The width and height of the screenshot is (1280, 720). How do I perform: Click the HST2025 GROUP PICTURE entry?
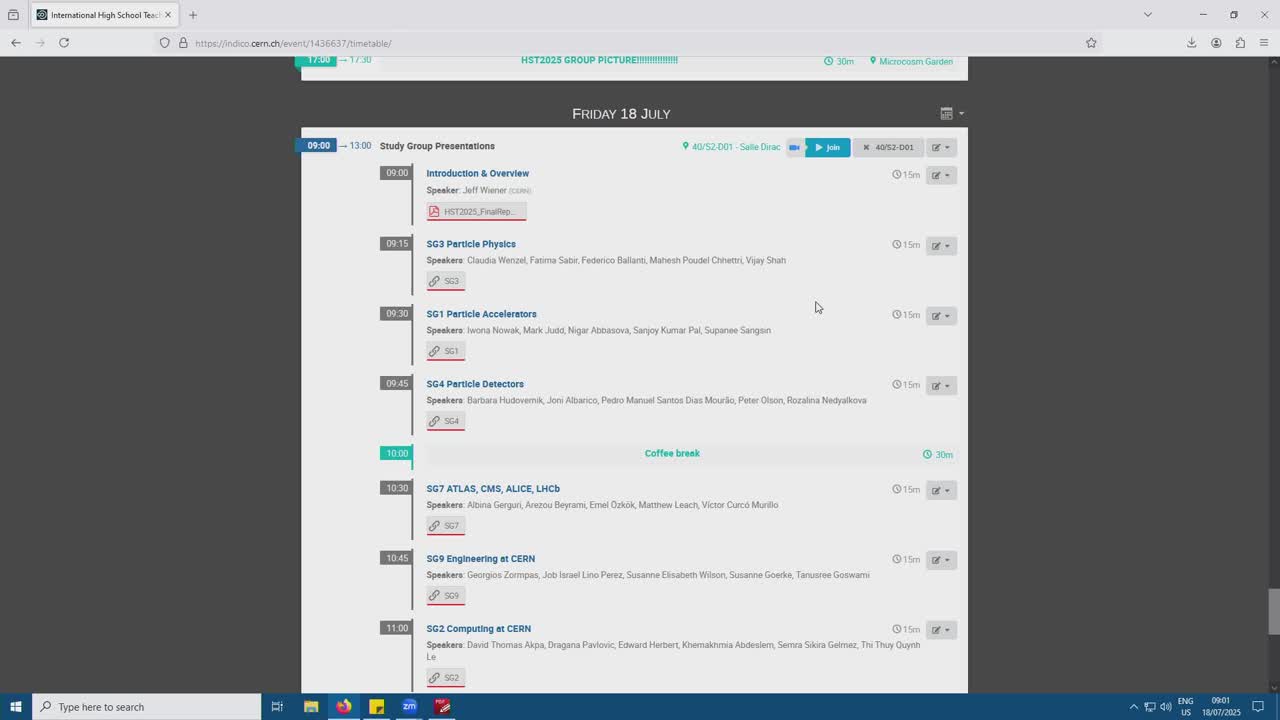[x=599, y=60]
